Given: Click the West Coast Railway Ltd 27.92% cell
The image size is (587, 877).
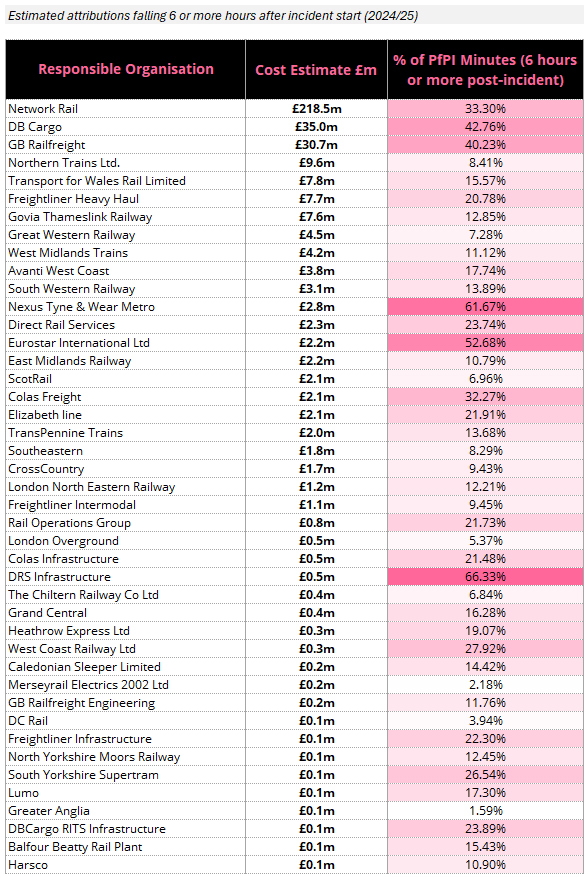Looking at the screenshot, I should point(485,649).
